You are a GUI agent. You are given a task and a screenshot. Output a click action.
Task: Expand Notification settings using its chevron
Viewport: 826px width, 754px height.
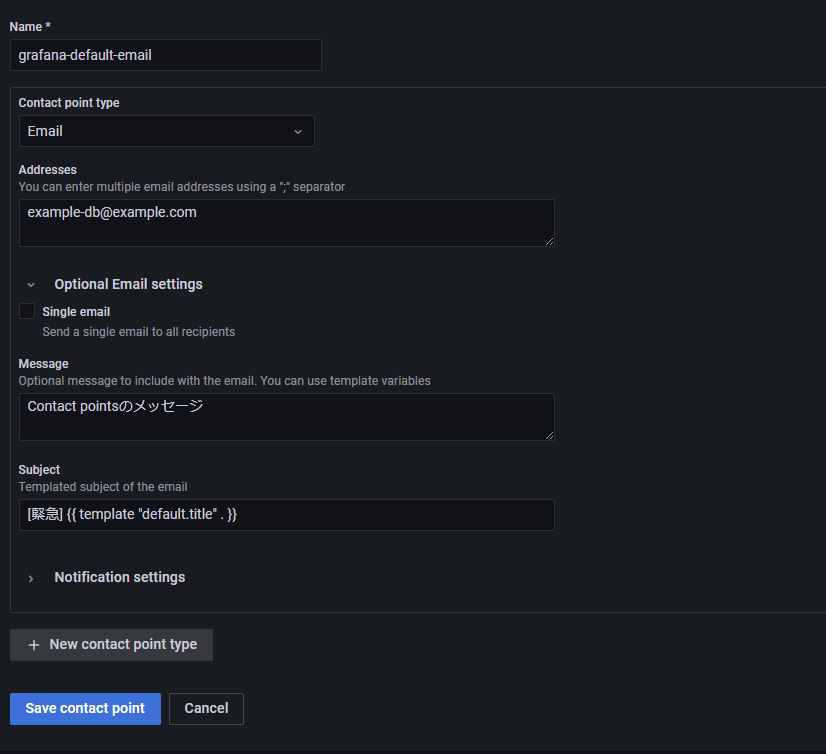[31, 579]
